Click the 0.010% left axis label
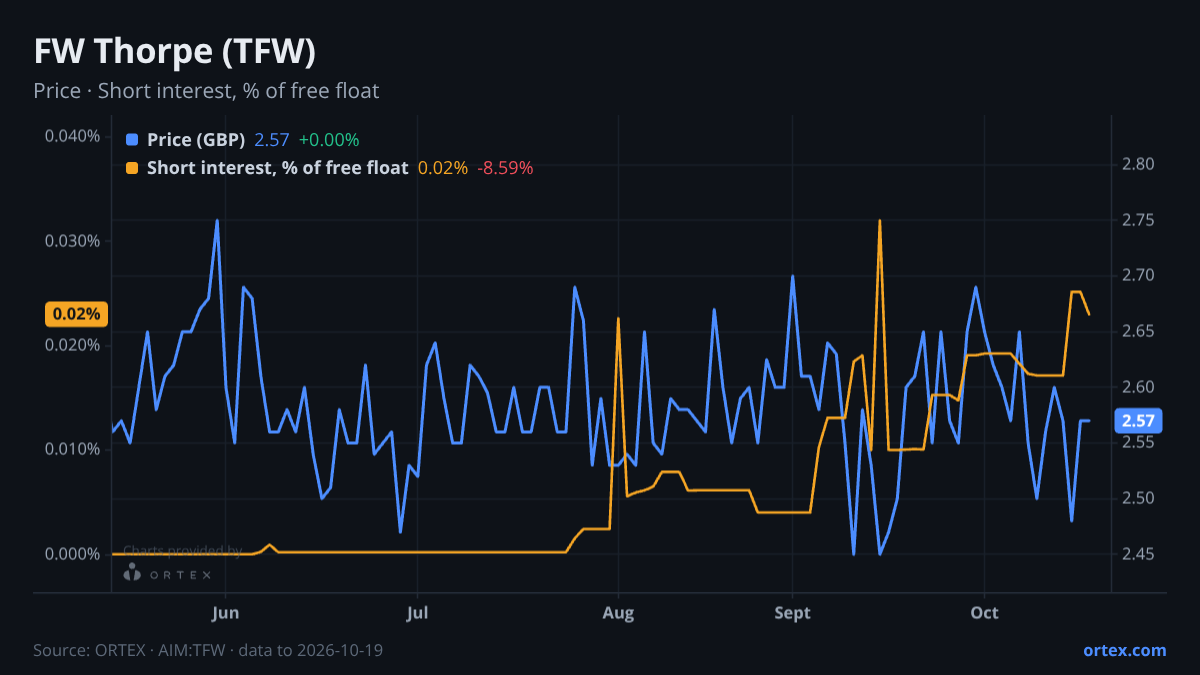1200x675 pixels. pos(72,449)
